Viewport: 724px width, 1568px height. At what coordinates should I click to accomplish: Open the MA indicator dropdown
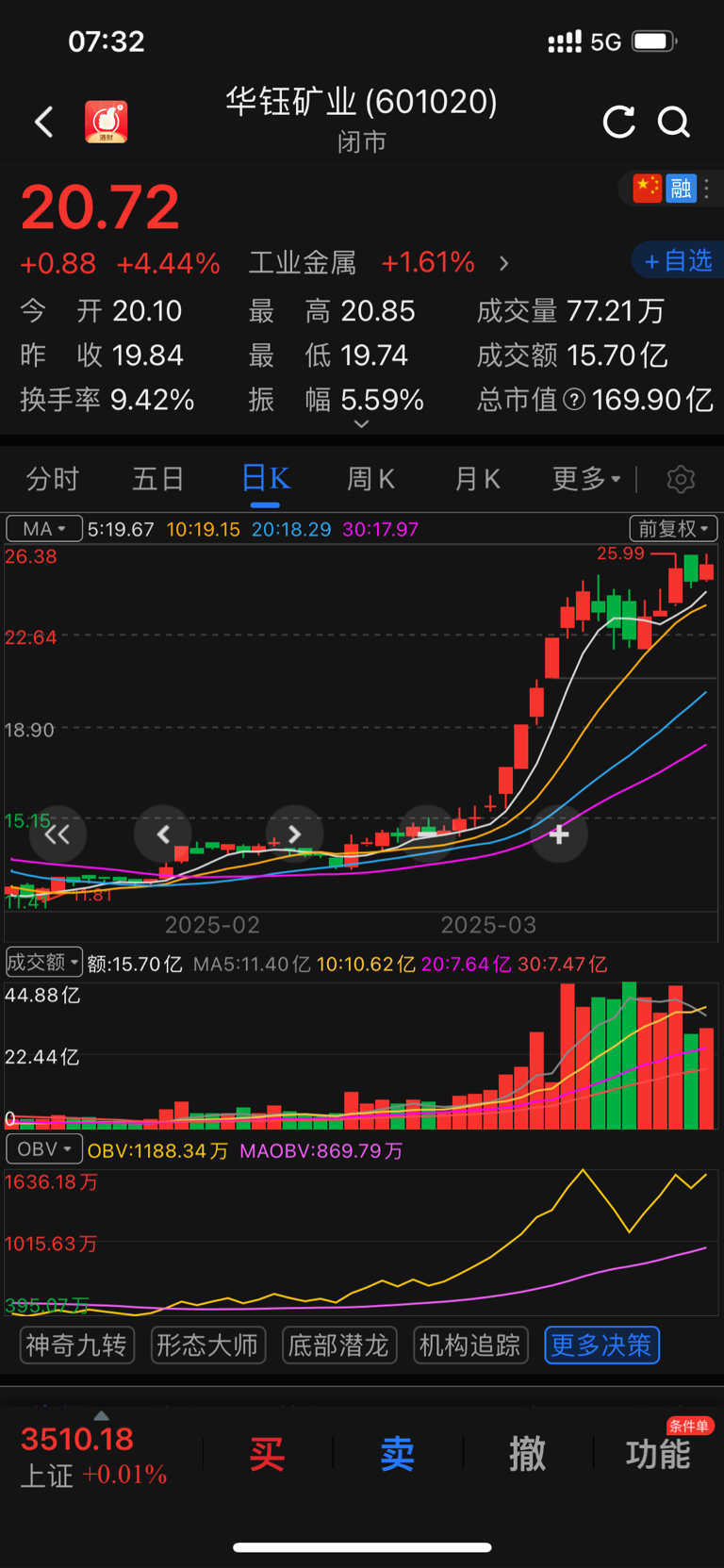[x=44, y=529]
